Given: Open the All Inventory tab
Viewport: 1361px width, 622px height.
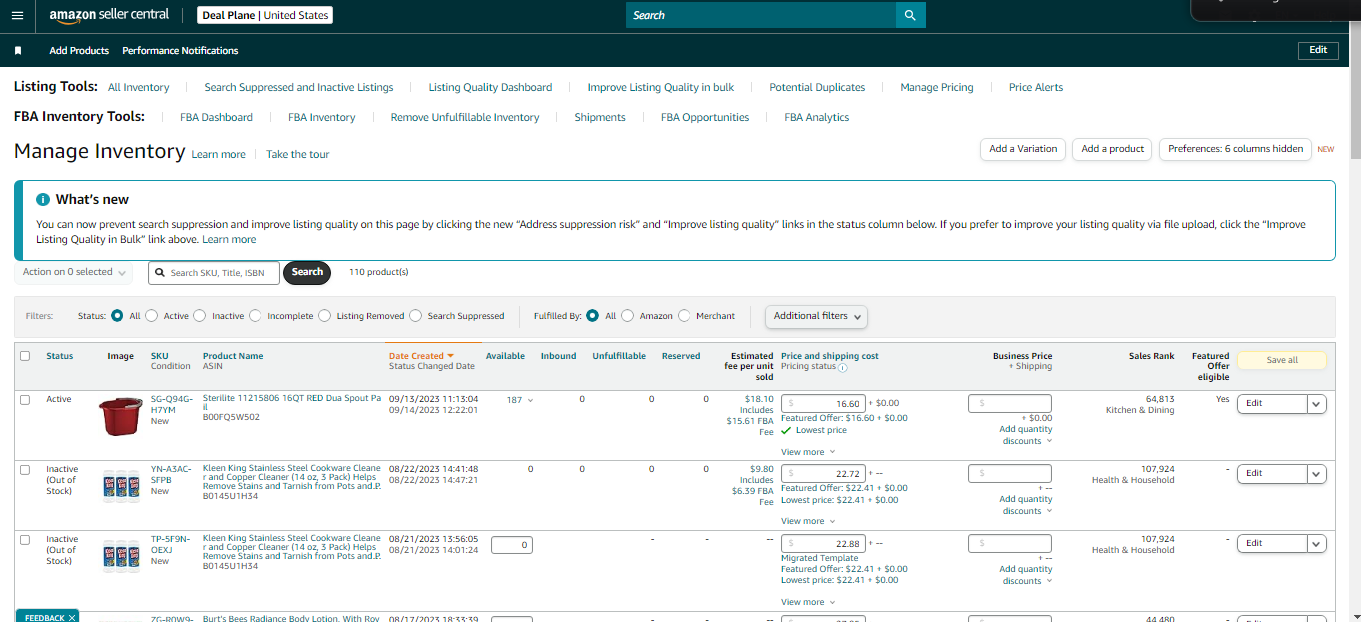Looking at the screenshot, I should coord(138,87).
